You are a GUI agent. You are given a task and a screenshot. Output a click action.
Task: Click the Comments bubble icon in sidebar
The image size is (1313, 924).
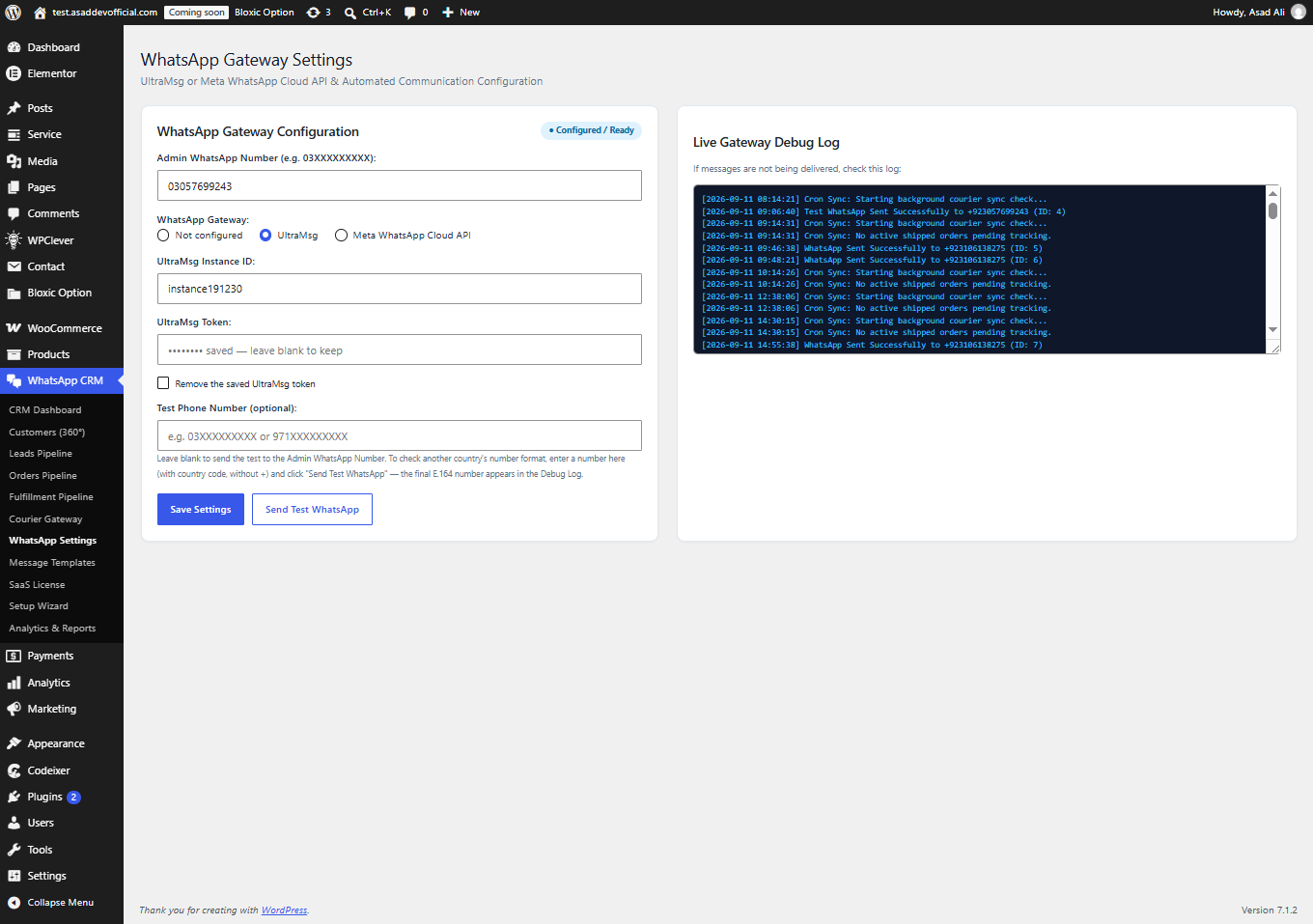click(14, 213)
